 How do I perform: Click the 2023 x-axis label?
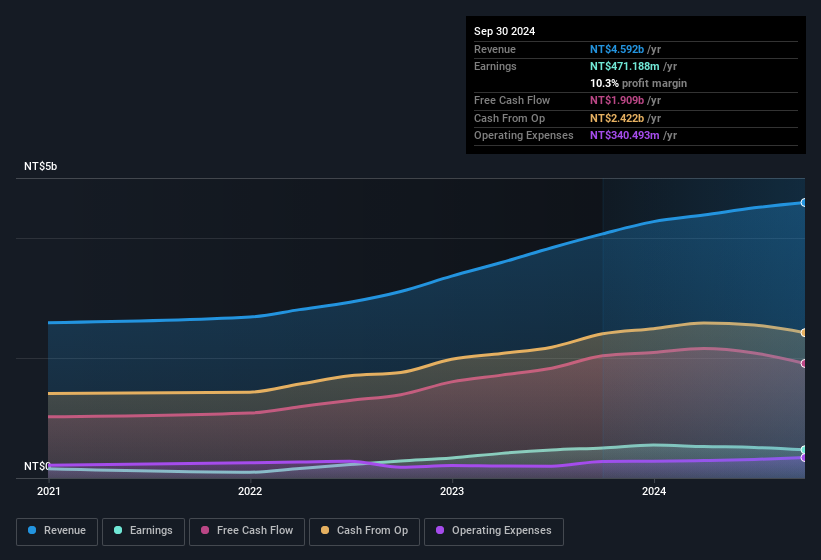(x=452, y=491)
